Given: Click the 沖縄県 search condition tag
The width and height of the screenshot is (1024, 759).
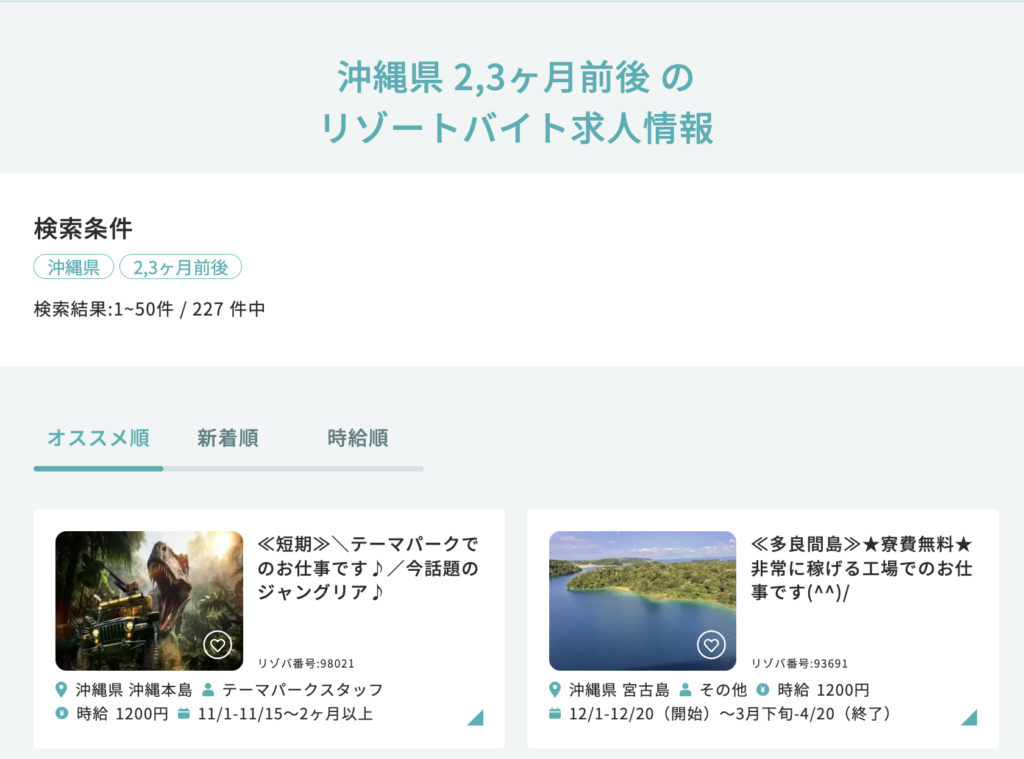Looking at the screenshot, I should 73,267.
